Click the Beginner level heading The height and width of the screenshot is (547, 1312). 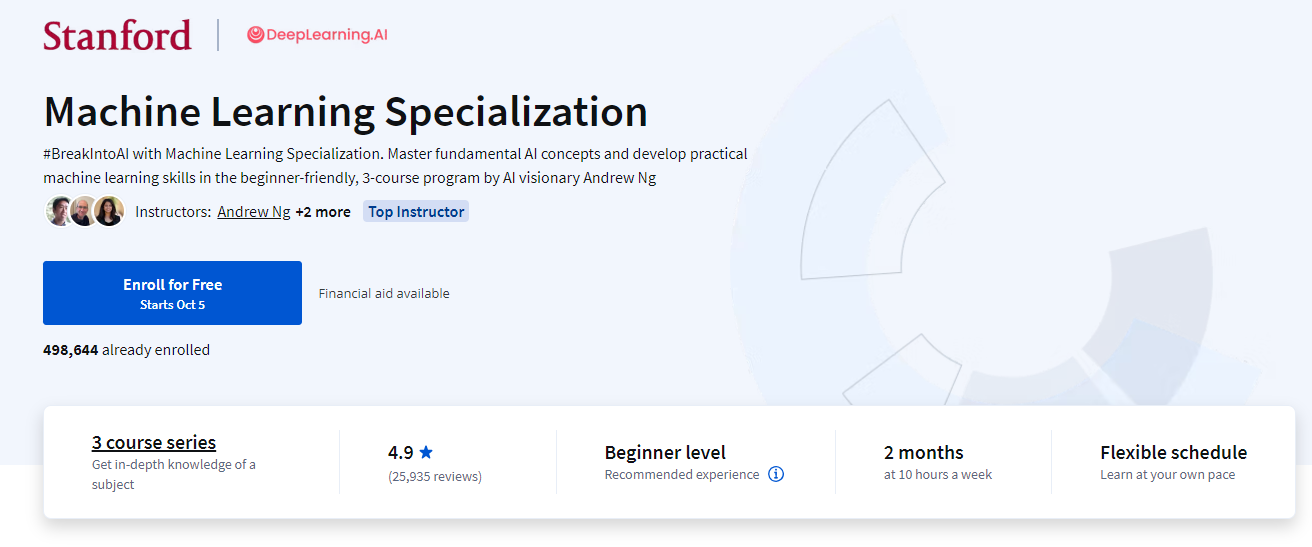665,452
